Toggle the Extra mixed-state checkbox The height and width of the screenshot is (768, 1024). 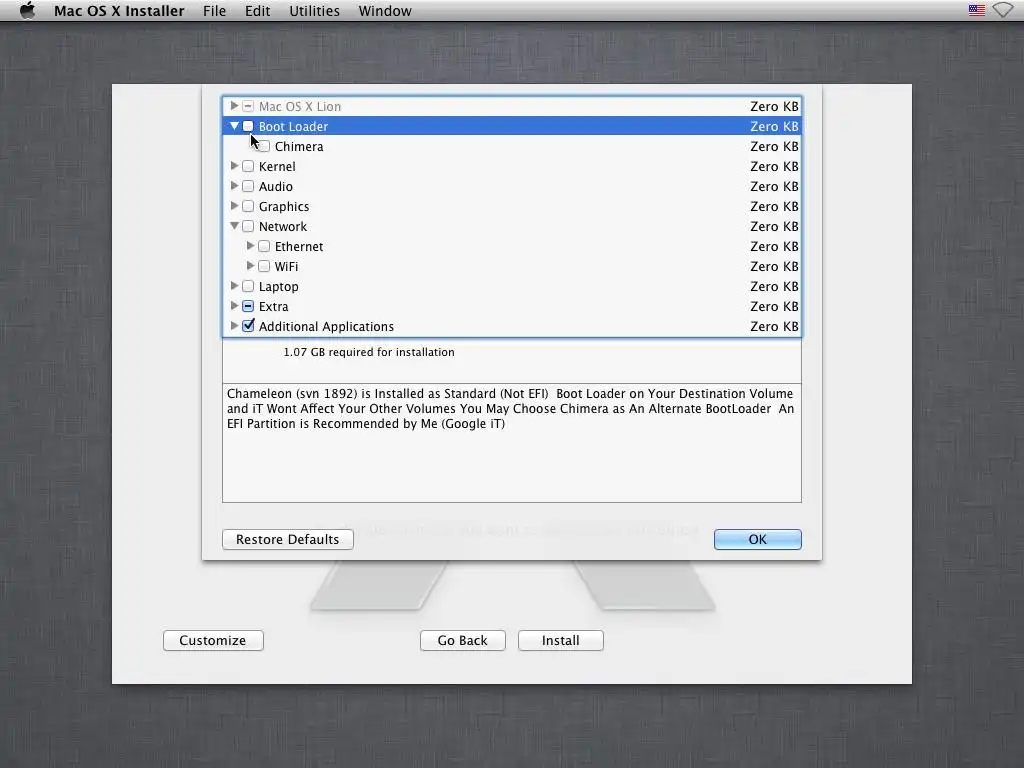[248, 306]
